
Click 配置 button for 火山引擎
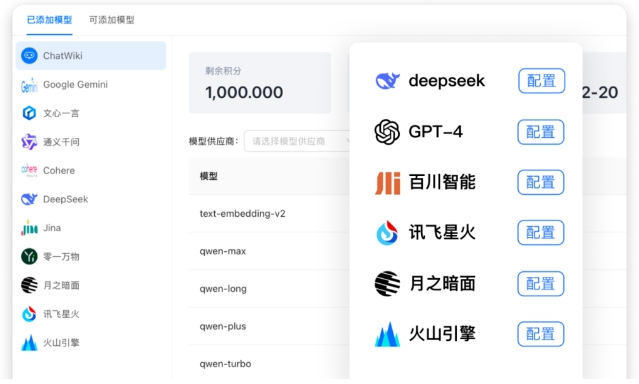click(x=541, y=334)
